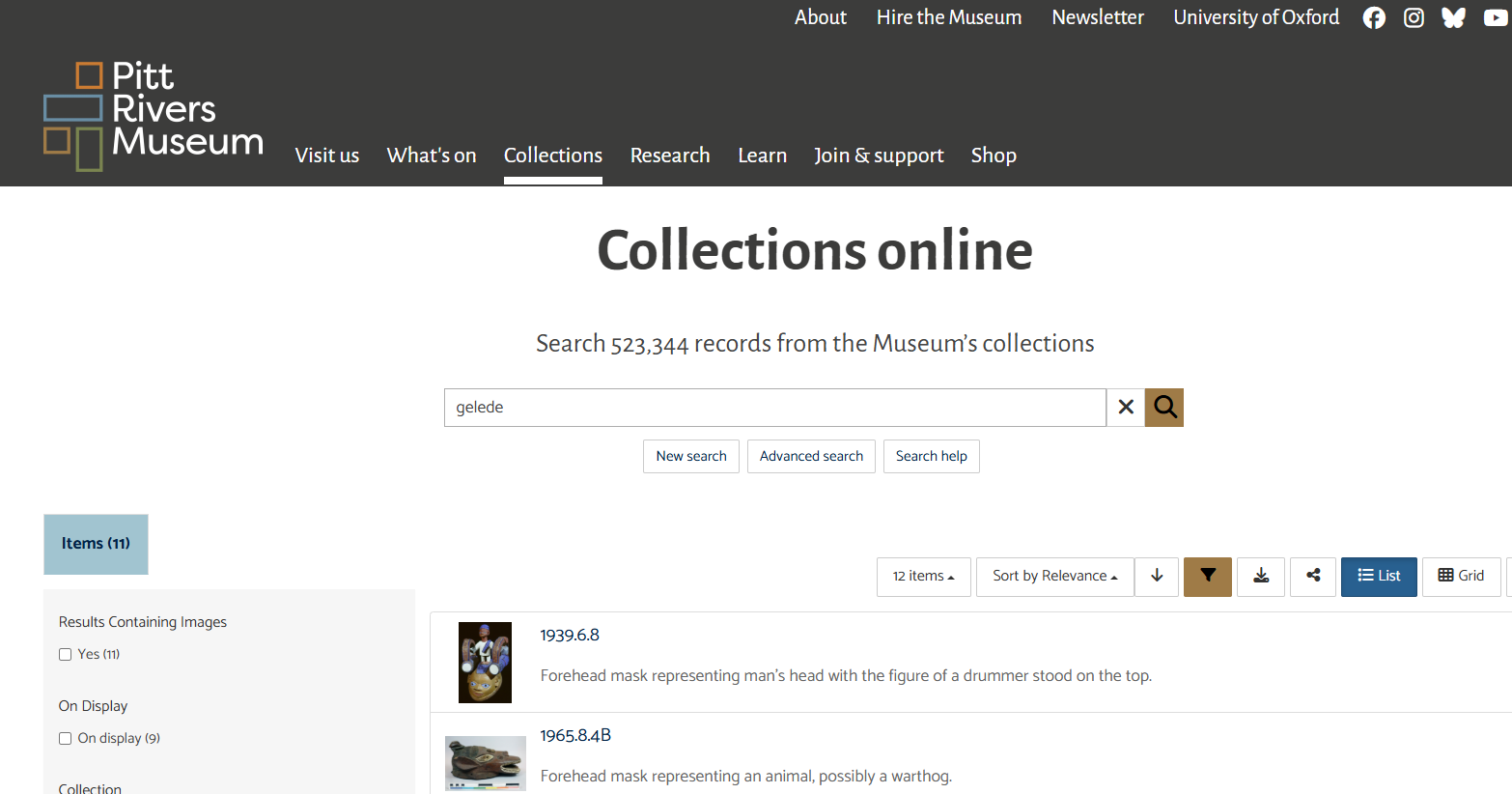The width and height of the screenshot is (1512, 794).
Task: Download results with download icon
Action: click(1261, 577)
